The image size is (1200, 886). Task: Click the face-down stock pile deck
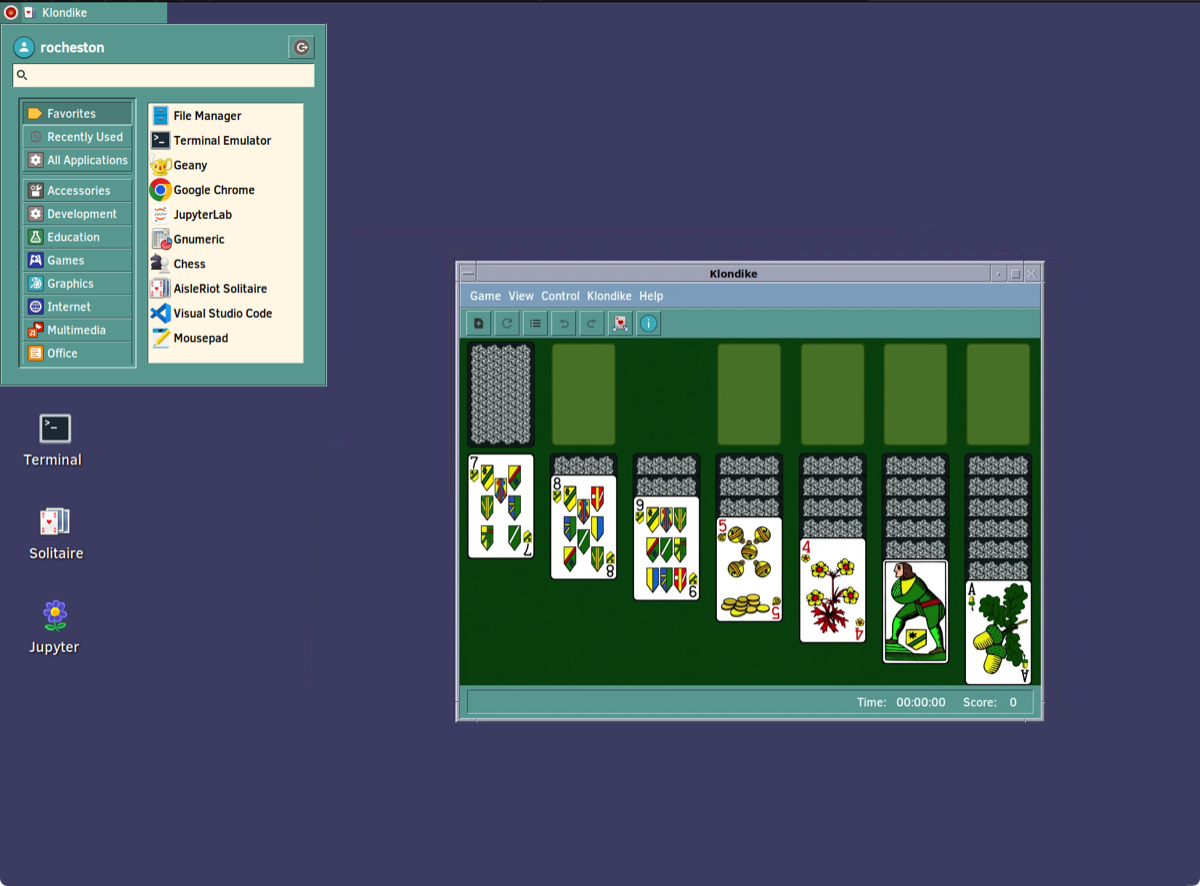point(501,394)
